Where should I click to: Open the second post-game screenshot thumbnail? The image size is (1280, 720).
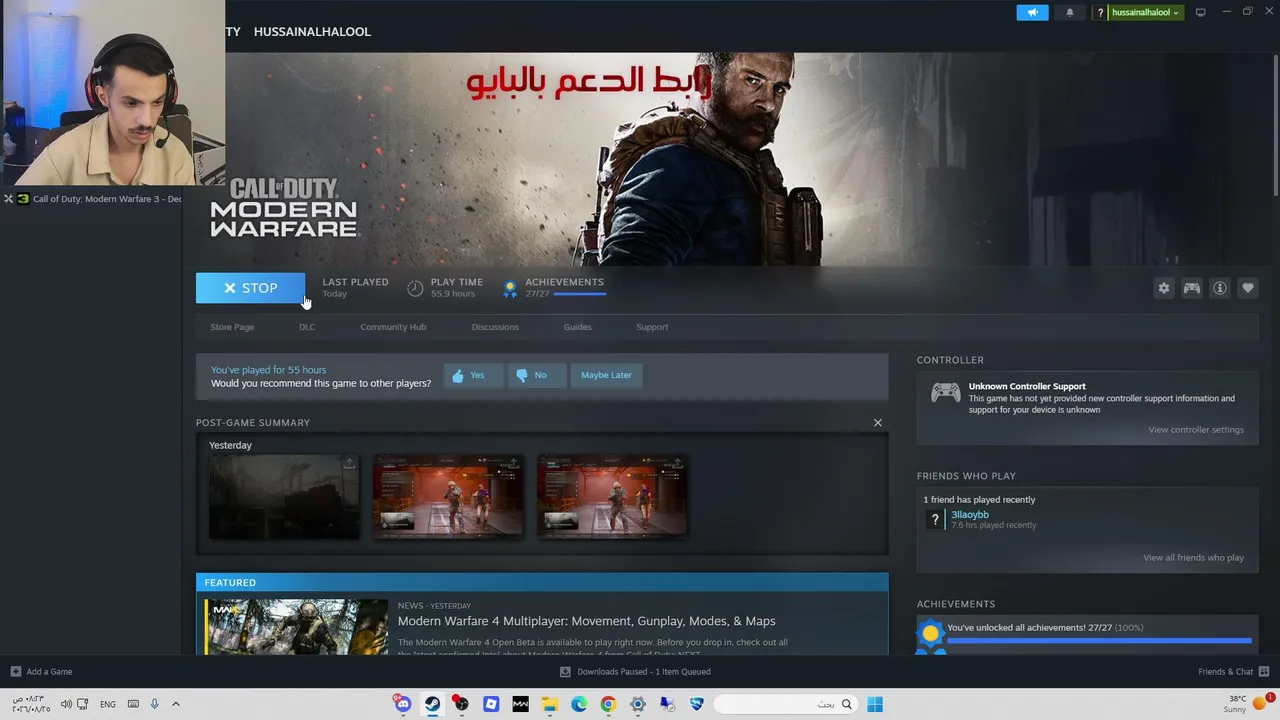448,497
